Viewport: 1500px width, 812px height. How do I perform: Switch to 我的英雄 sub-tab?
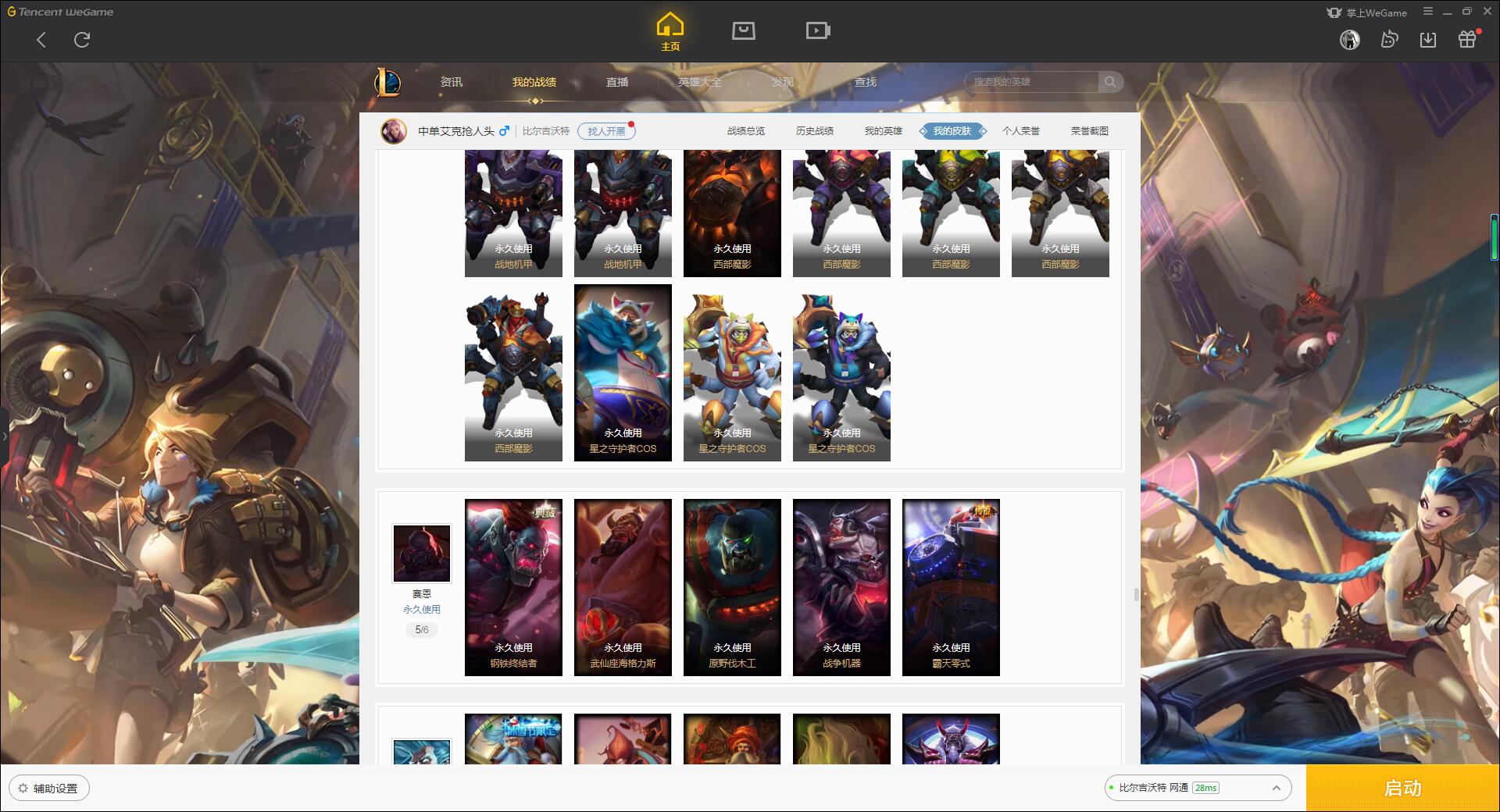pyautogui.click(x=884, y=131)
